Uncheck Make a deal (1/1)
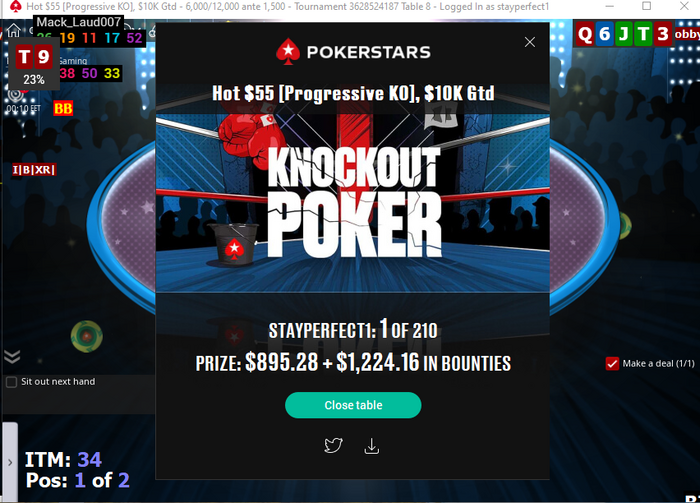The image size is (700, 503). [612, 363]
